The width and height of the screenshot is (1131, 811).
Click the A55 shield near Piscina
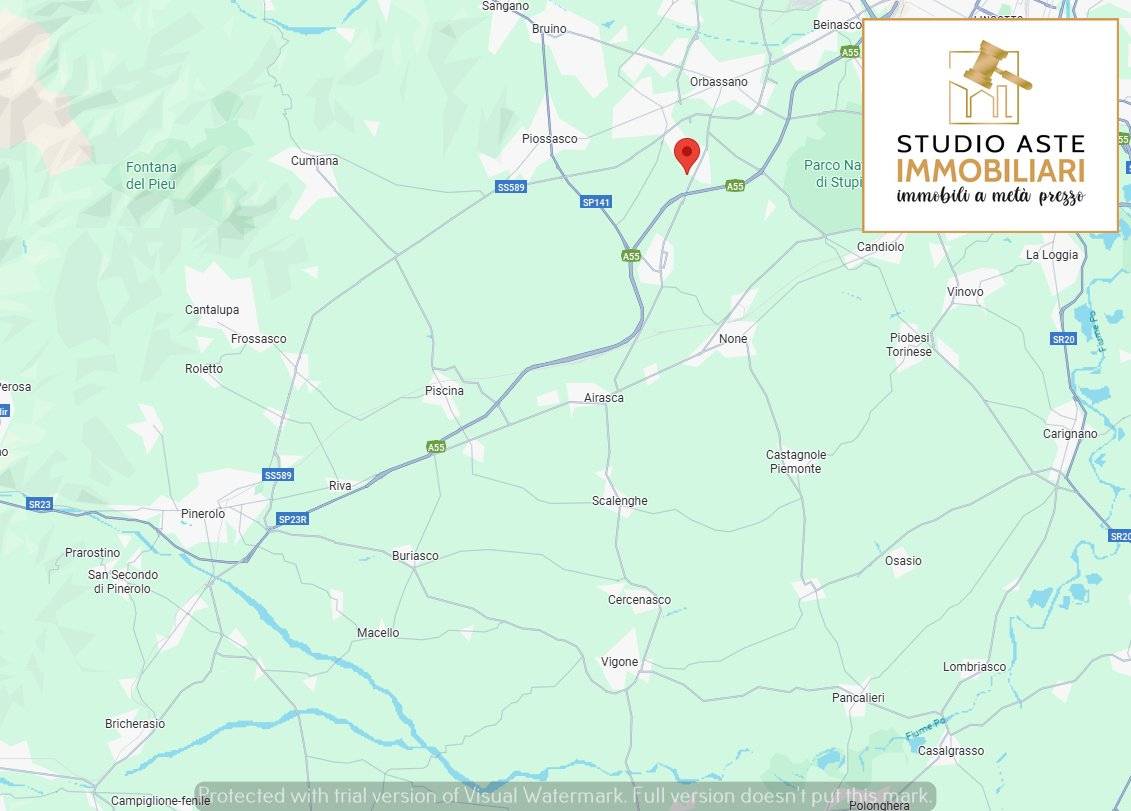click(x=436, y=447)
